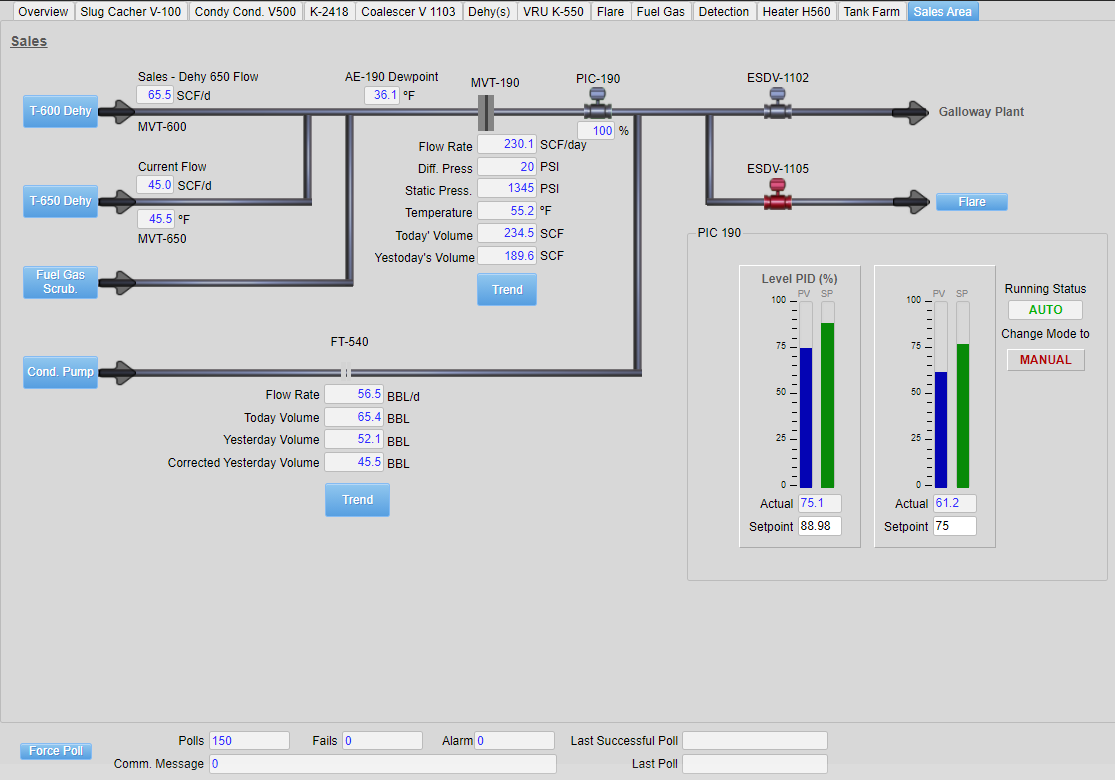The width and height of the screenshot is (1115, 780).
Task: Switch to the Tank Farm tab
Action: tap(872, 11)
